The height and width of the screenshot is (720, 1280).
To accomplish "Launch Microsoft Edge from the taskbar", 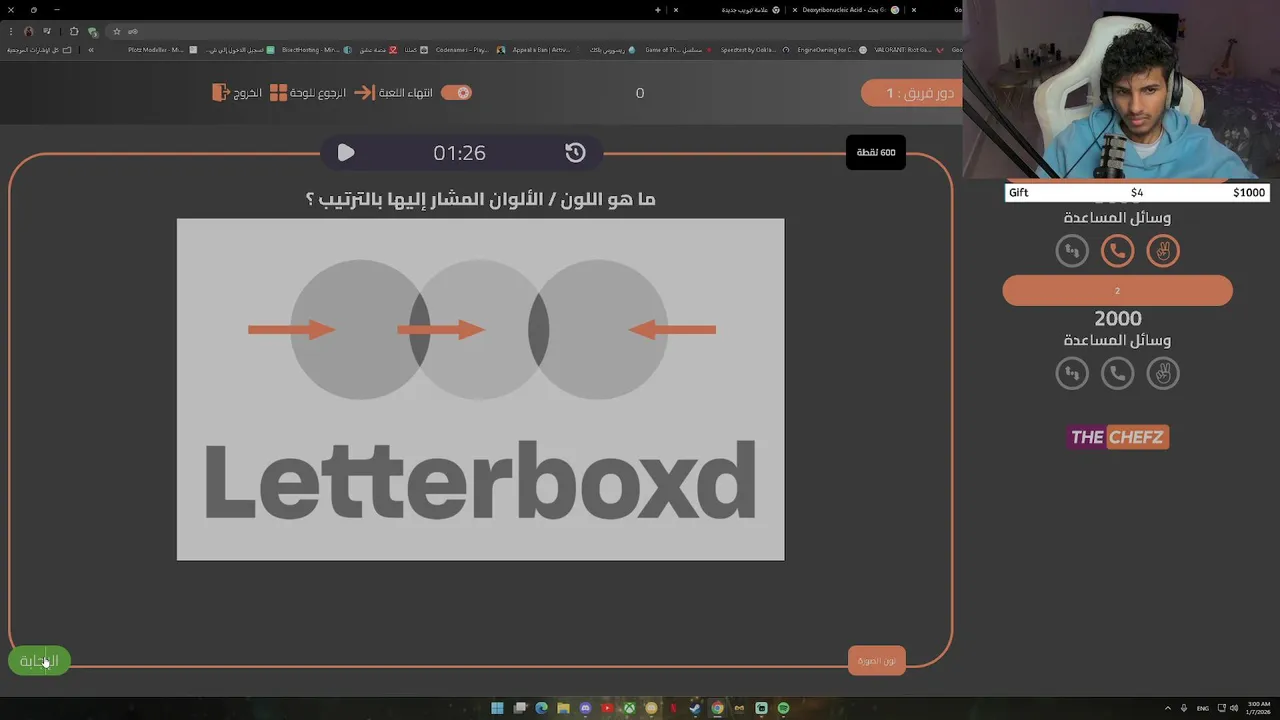I will [542, 708].
